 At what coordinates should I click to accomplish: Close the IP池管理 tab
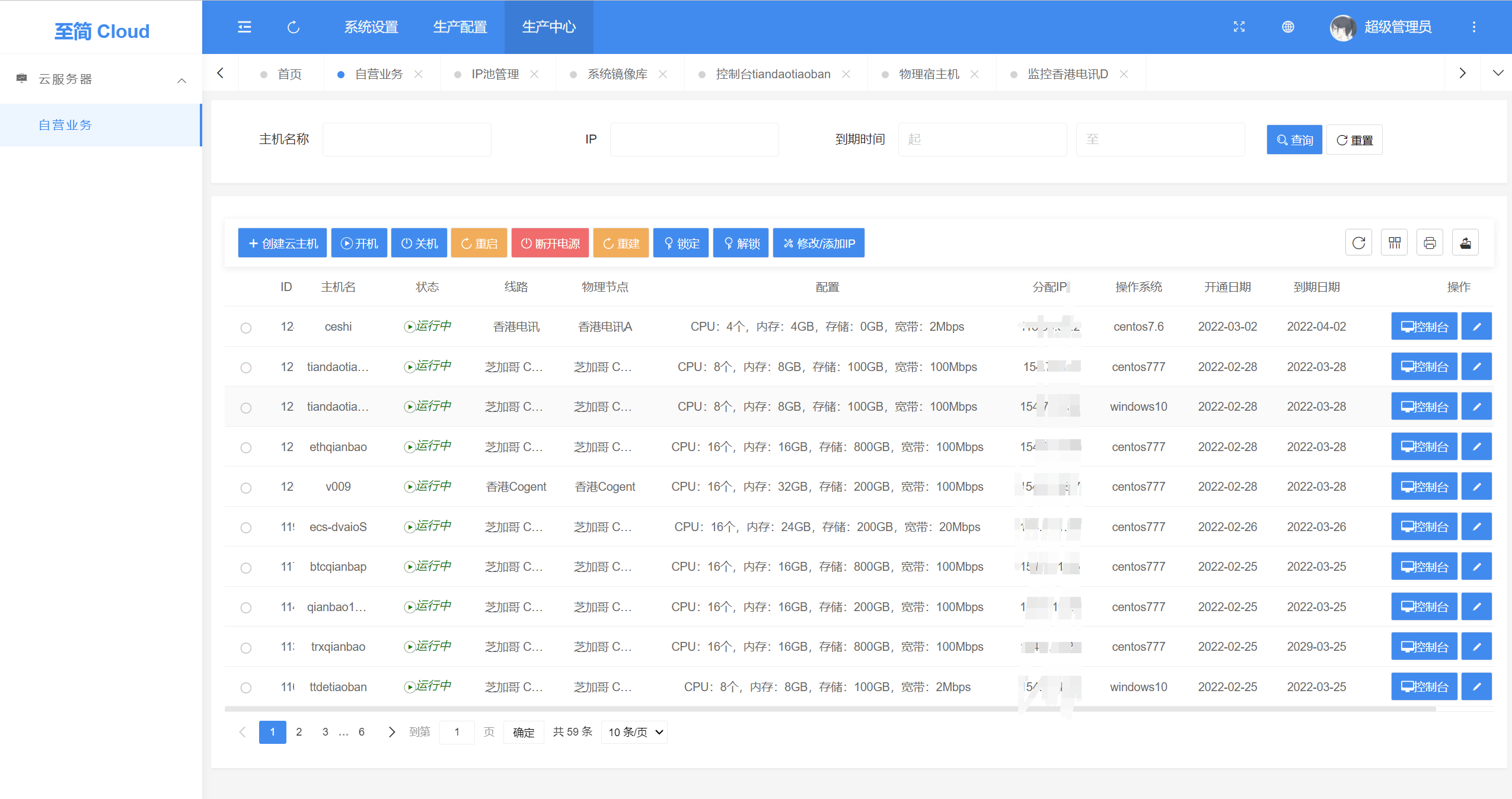click(x=534, y=74)
